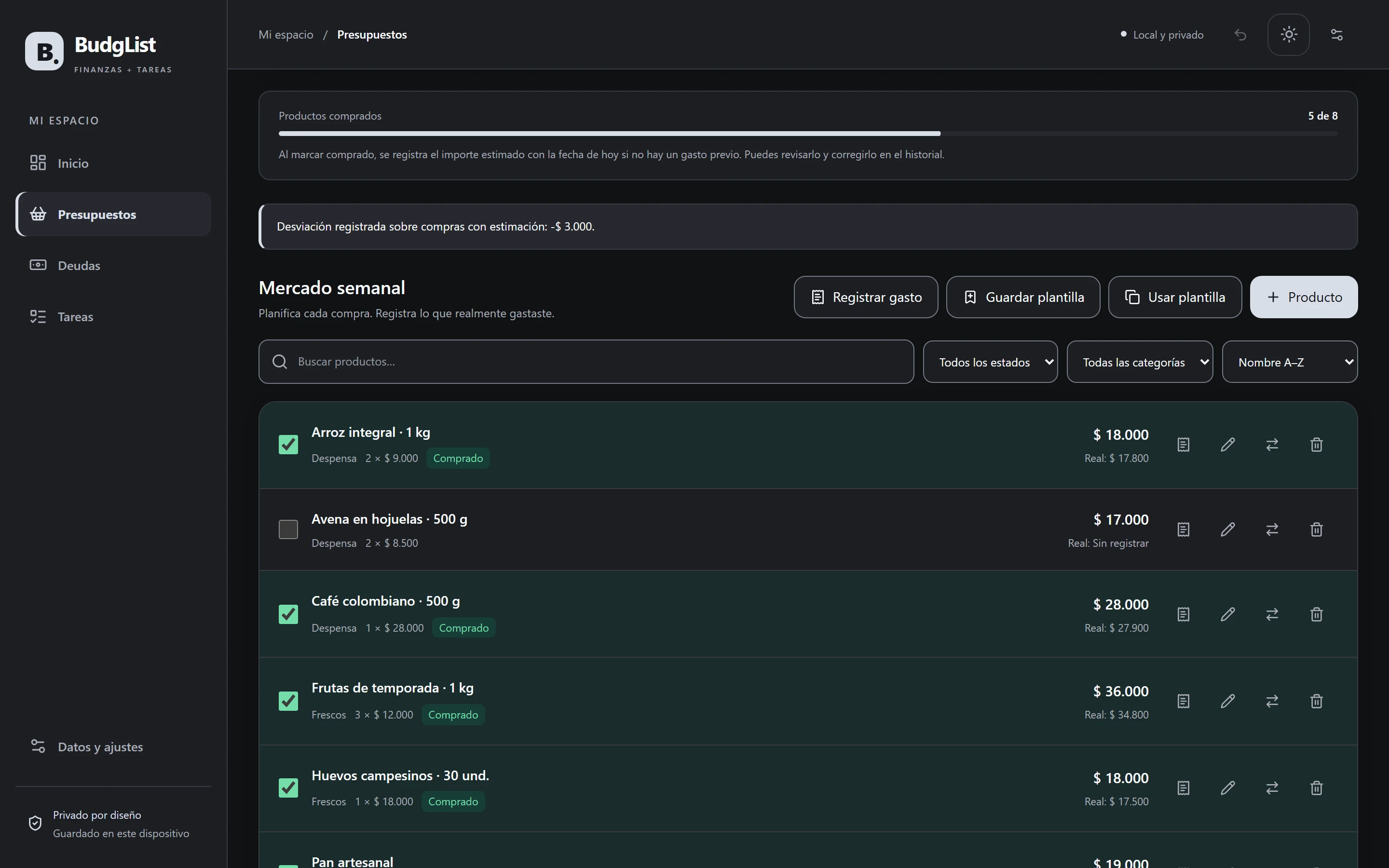
Task: Delete Frutas de temporada with trash icon
Action: [1317, 701]
